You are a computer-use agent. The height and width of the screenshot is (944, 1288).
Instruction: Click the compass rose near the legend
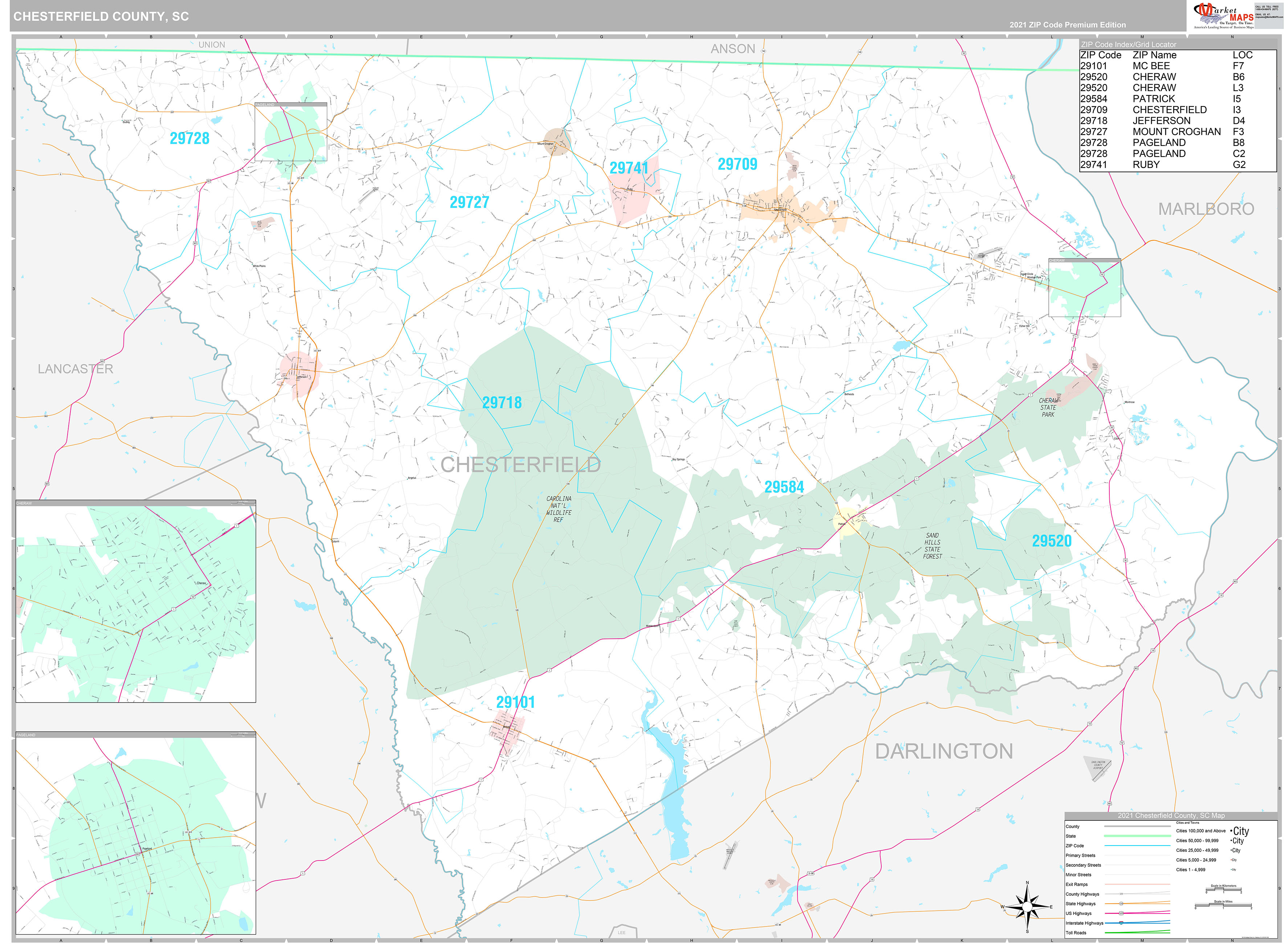pos(1027,907)
